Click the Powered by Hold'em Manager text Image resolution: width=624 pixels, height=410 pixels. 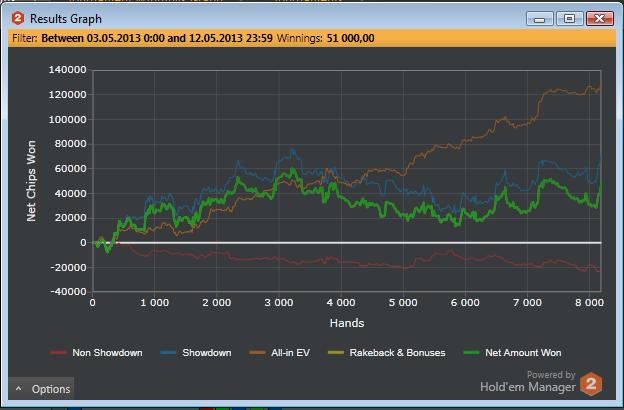point(528,381)
